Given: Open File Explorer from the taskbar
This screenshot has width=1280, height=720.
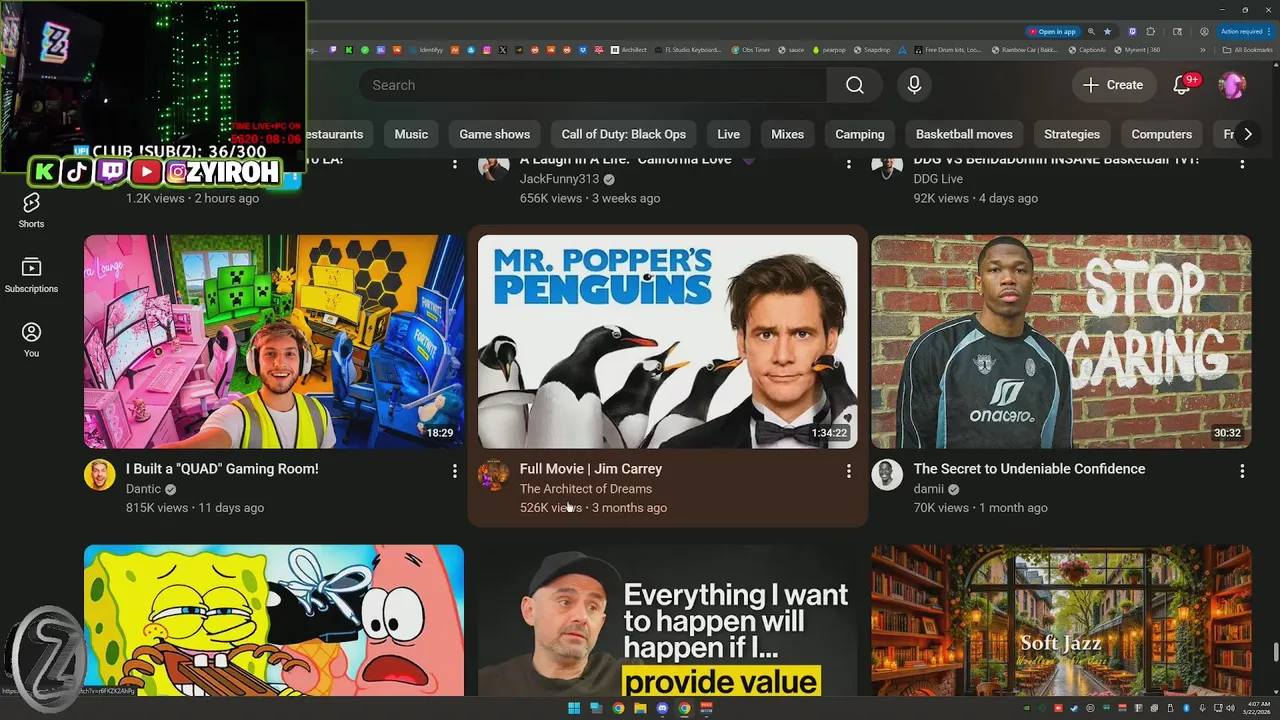Looking at the screenshot, I should pos(640,708).
